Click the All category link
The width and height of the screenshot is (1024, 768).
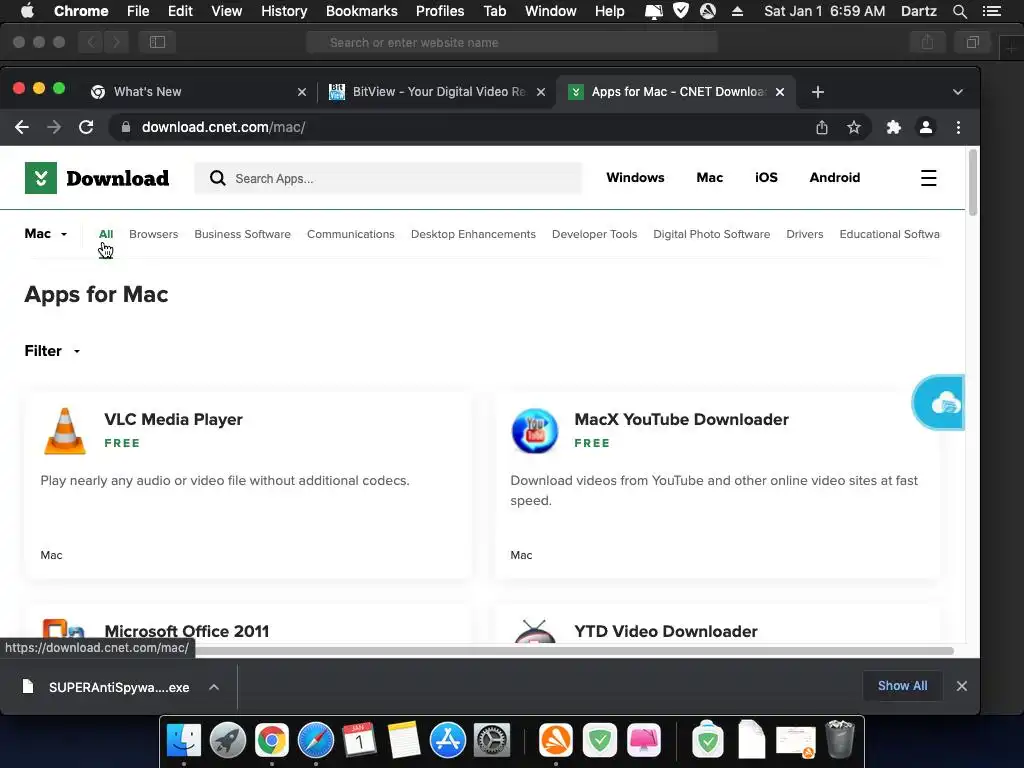(106, 234)
